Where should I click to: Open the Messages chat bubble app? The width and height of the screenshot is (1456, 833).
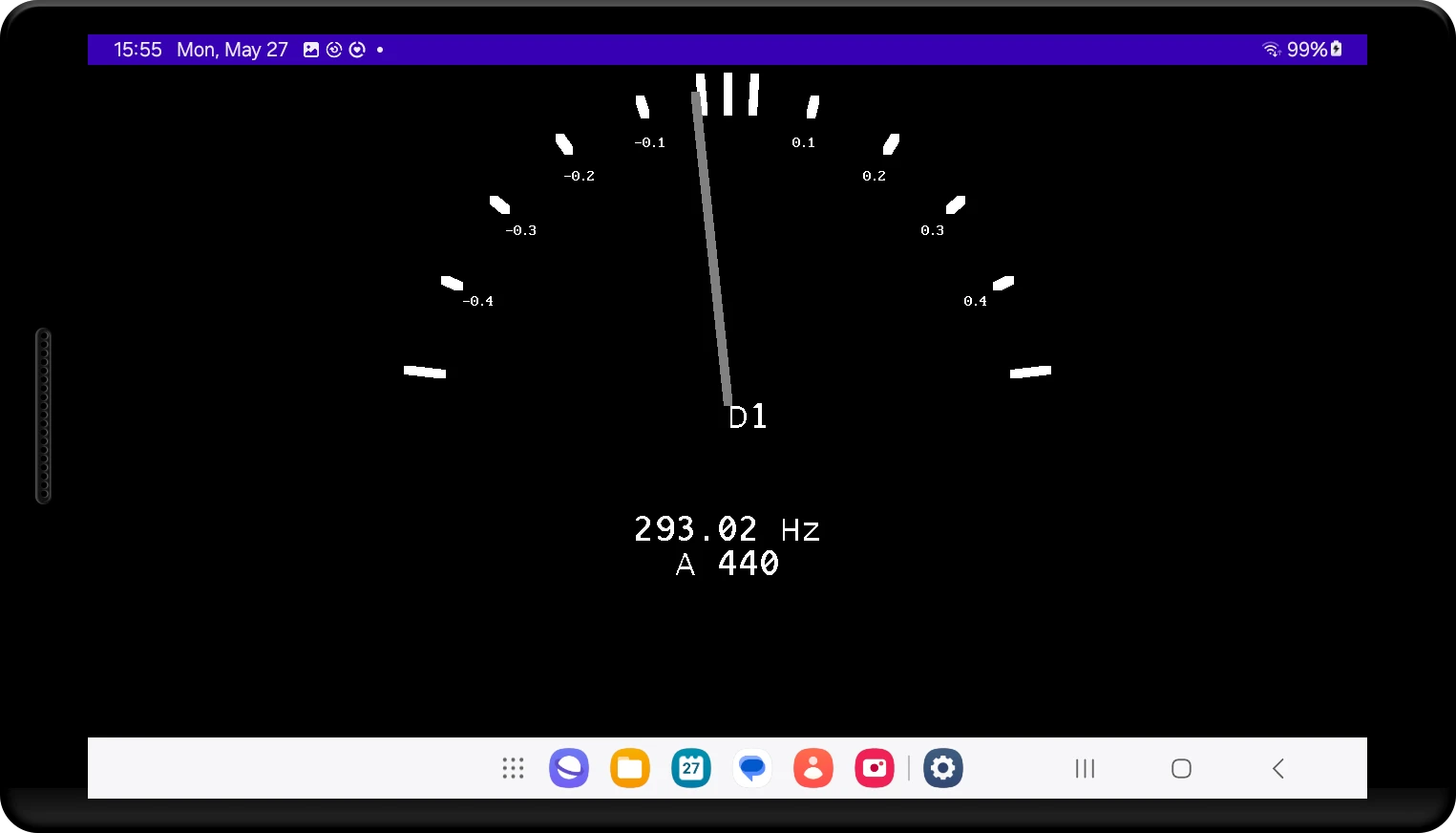coord(752,768)
